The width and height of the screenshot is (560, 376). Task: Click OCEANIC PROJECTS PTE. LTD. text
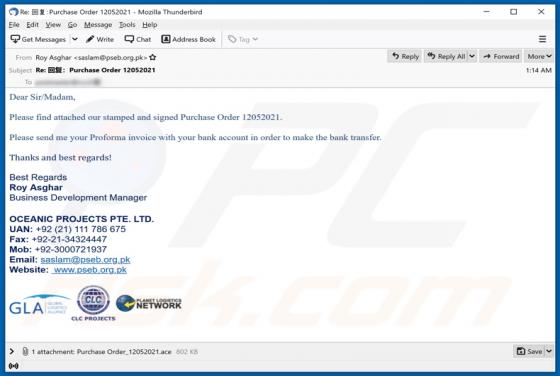[81, 219]
